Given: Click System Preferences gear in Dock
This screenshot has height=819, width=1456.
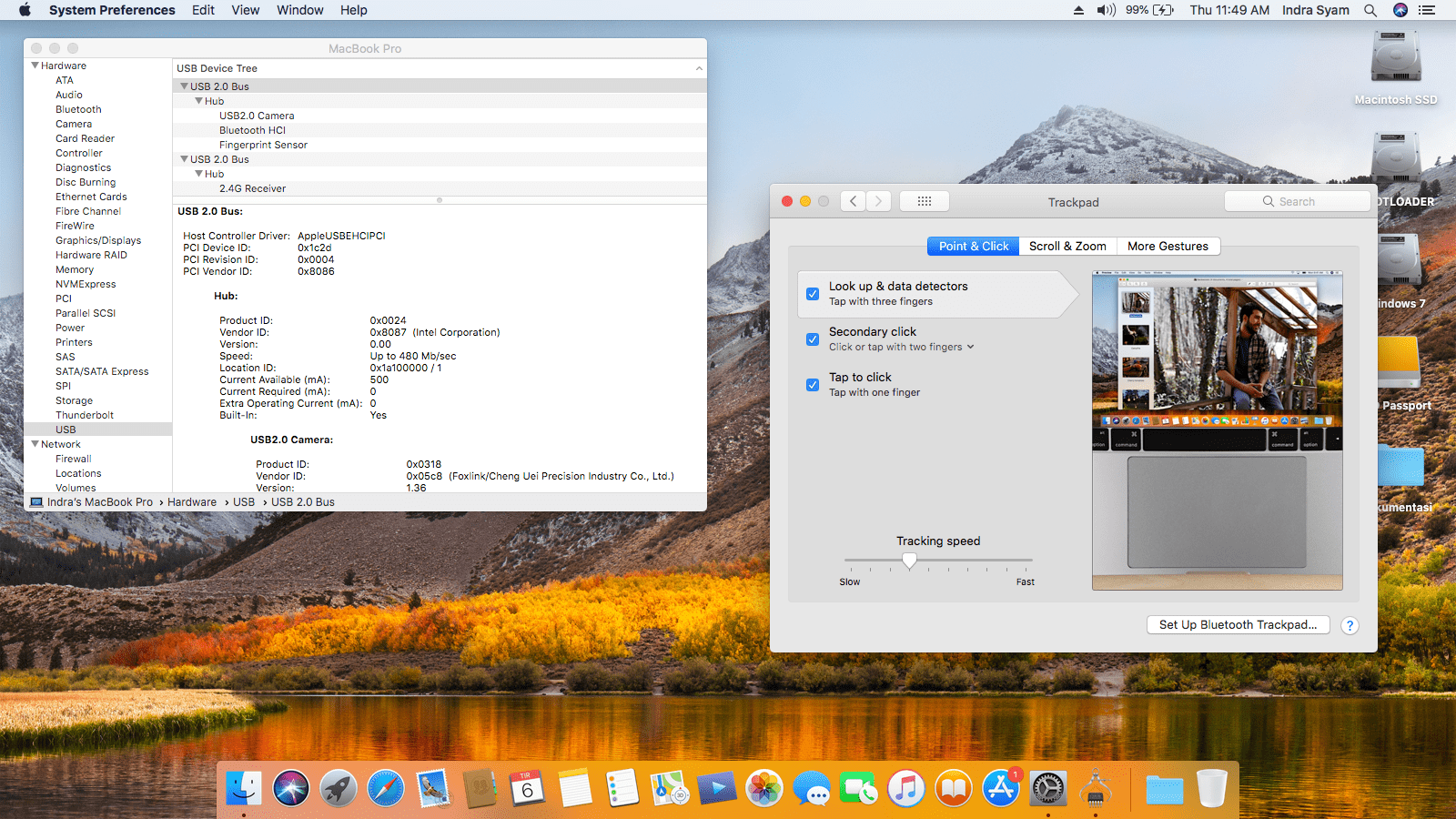Looking at the screenshot, I should (x=1048, y=788).
